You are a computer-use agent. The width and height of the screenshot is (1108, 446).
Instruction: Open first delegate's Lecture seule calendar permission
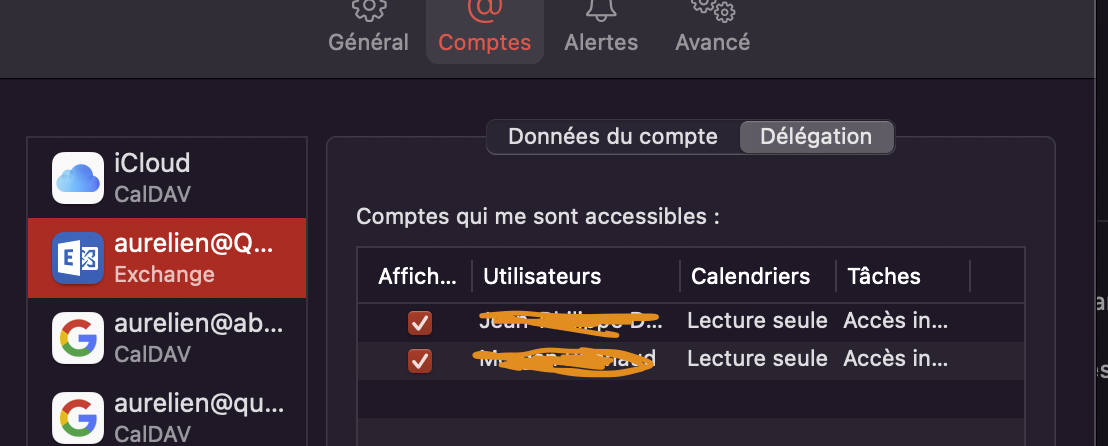pyautogui.click(x=757, y=321)
